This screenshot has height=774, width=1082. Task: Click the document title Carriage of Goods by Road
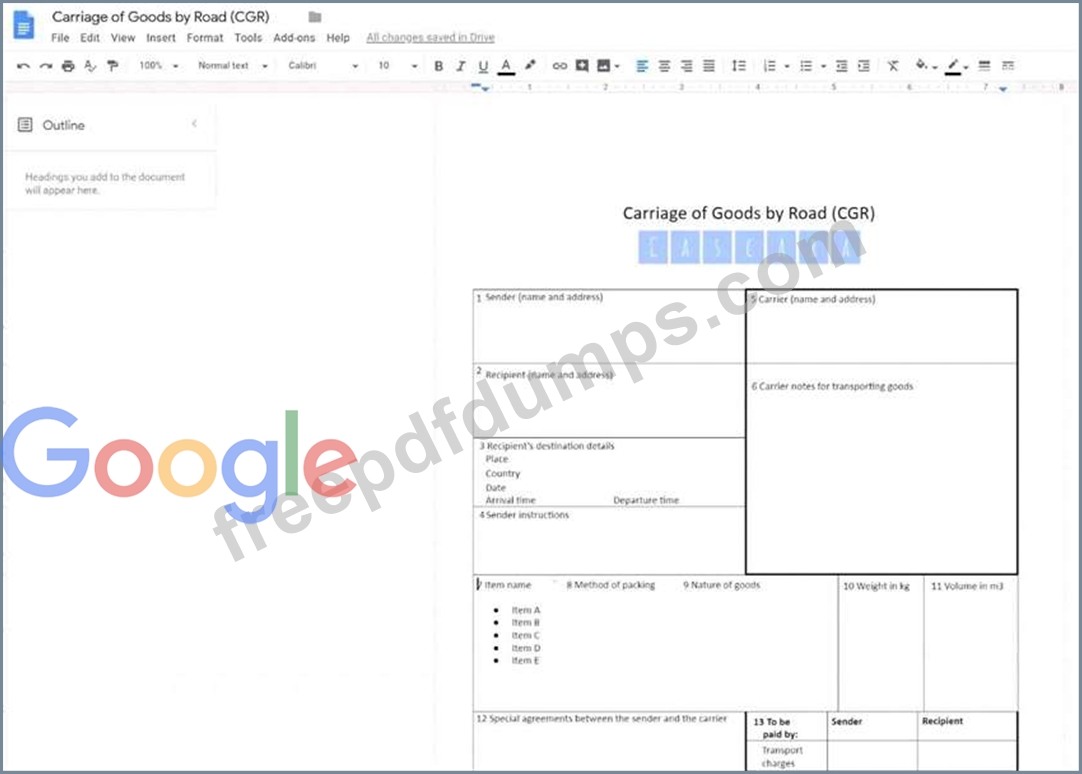[x=160, y=17]
